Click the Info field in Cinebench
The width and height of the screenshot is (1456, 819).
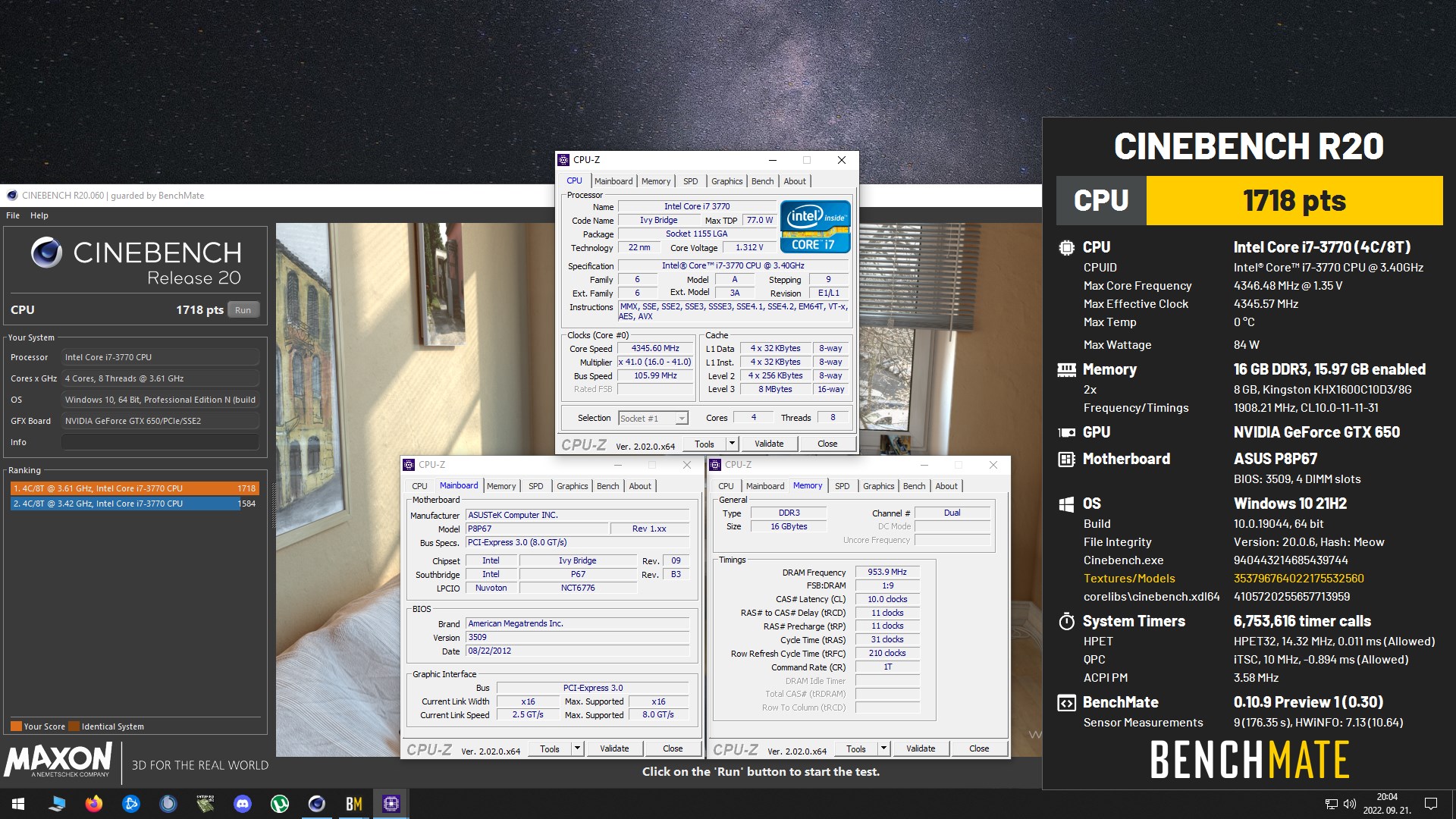point(160,442)
